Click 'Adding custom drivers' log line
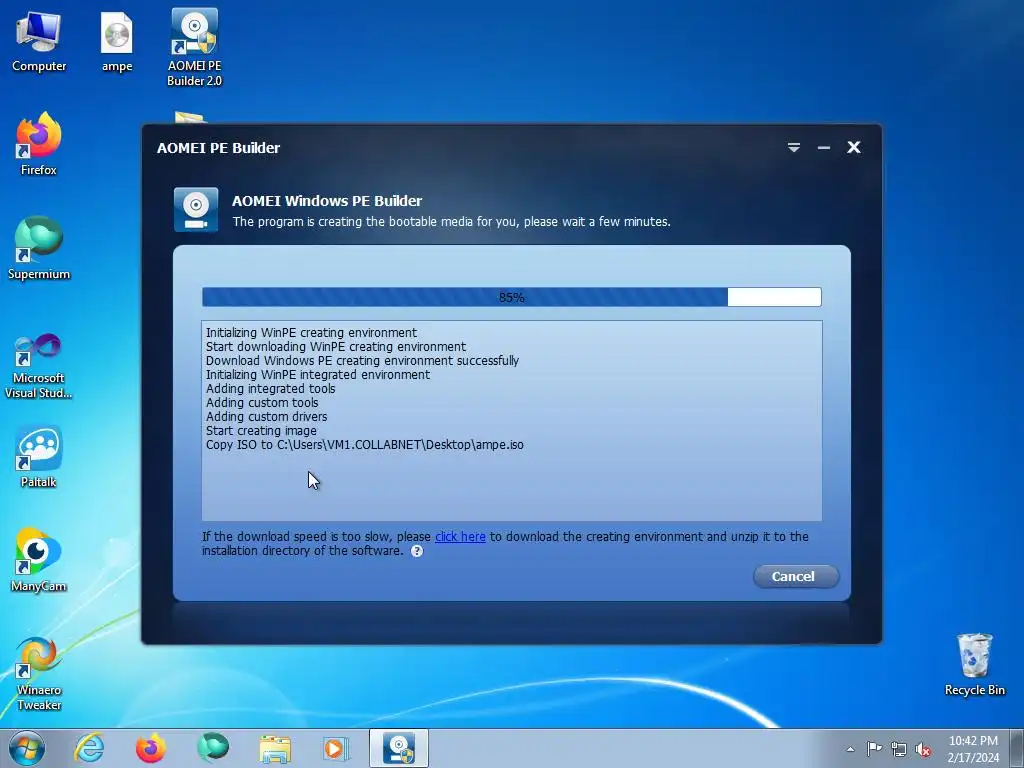The image size is (1024, 768). pyautogui.click(x=266, y=417)
